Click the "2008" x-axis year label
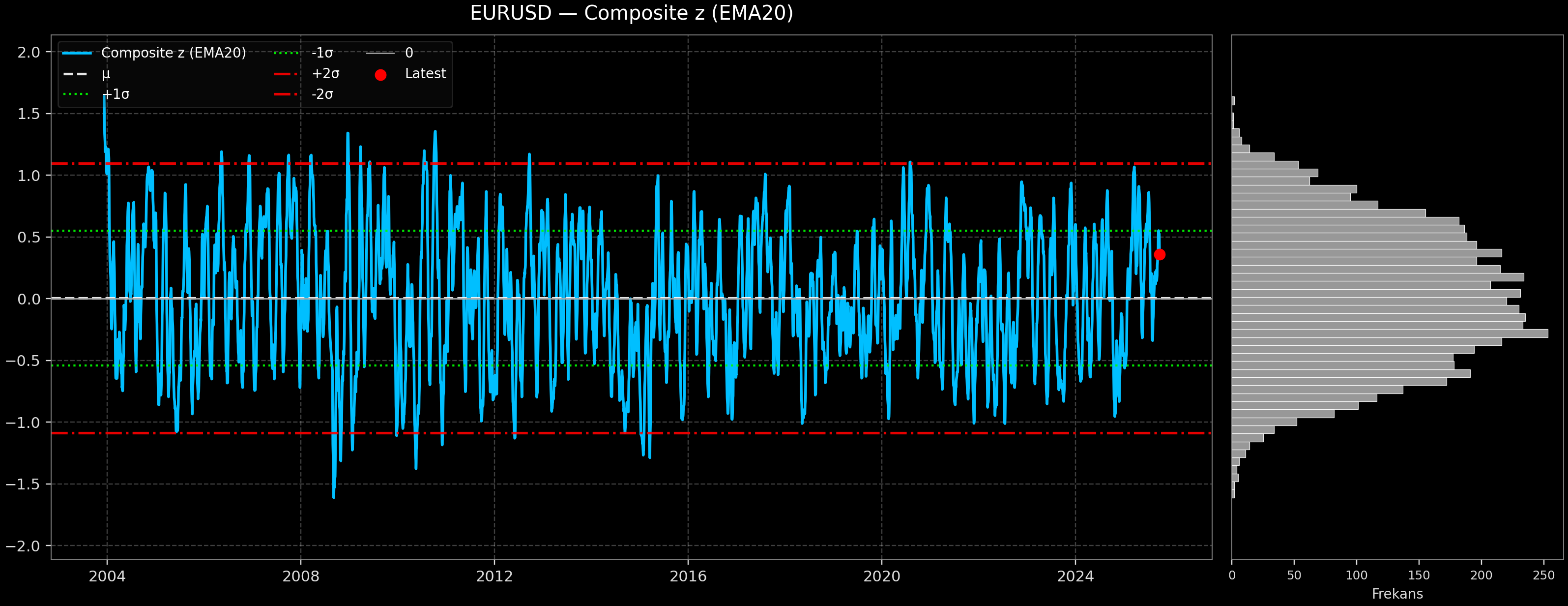This screenshot has height=606, width=1568. pos(301,576)
